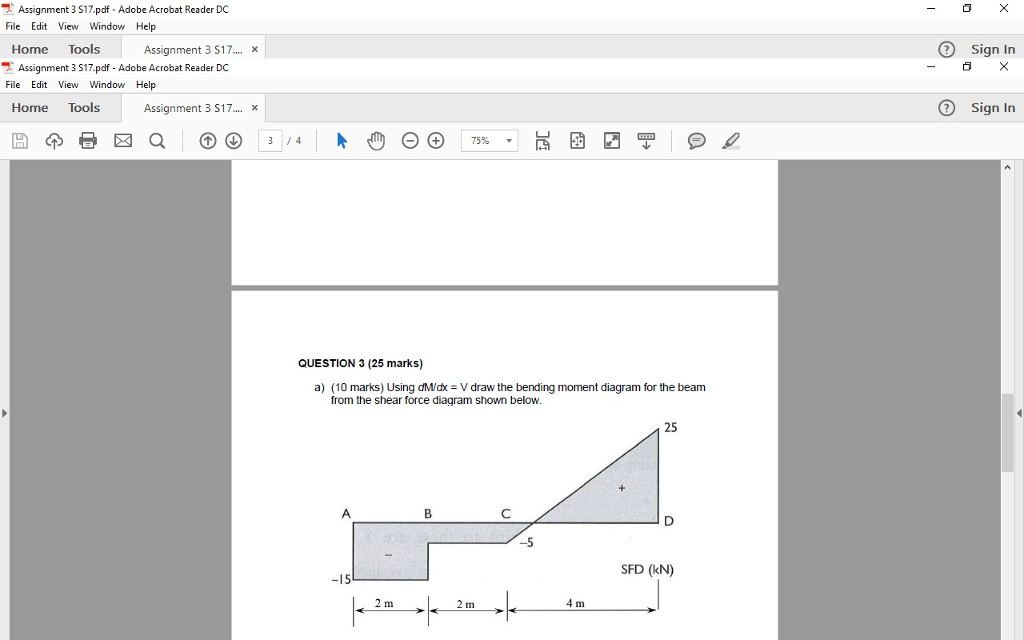Toggle fit one full page view

577,140
